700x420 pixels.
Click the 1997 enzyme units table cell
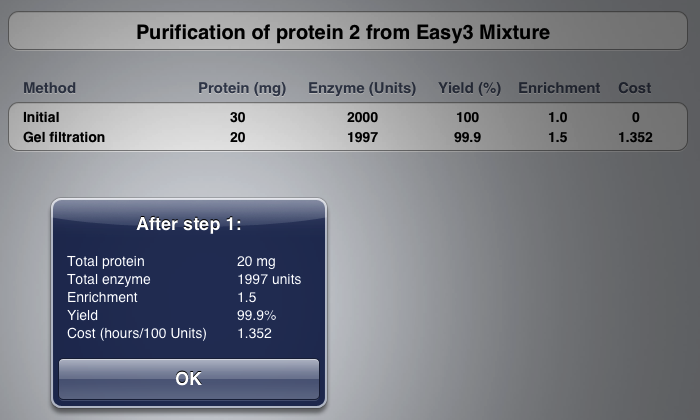tap(362, 137)
